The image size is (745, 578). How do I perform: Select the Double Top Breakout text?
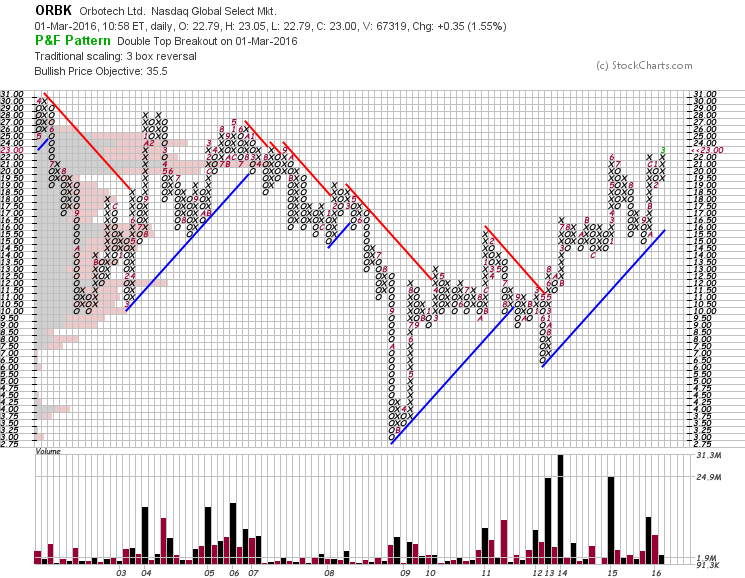167,41
